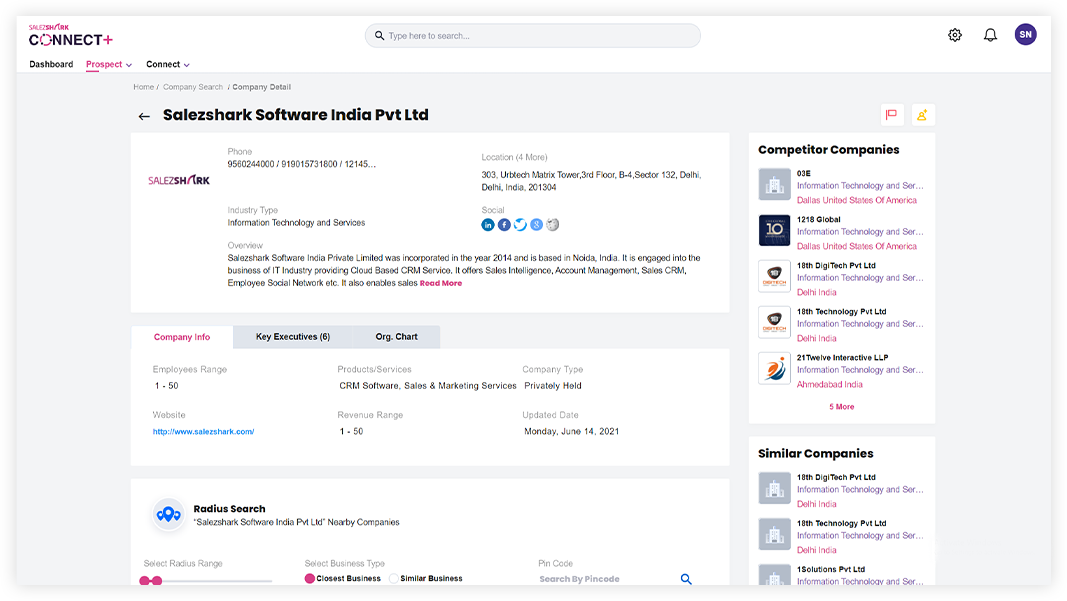Open similar company 1Solutions Pvt Ltd
1067x601 pixels.
tap(831, 570)
